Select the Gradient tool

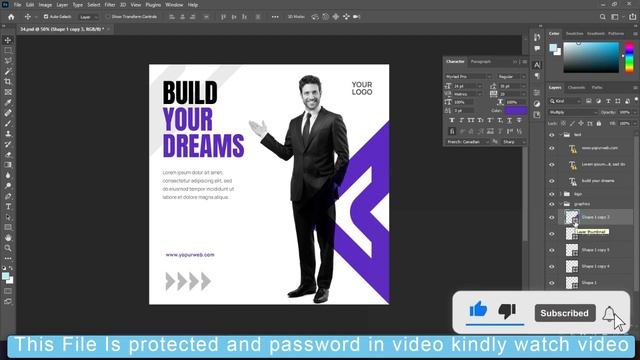coord(8,165)
